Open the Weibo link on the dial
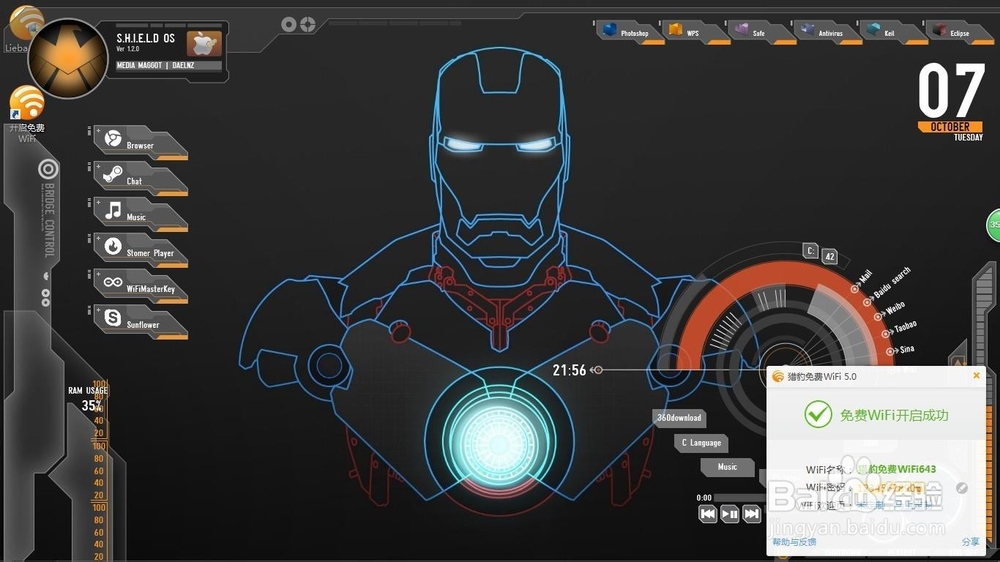 (890, 310)
